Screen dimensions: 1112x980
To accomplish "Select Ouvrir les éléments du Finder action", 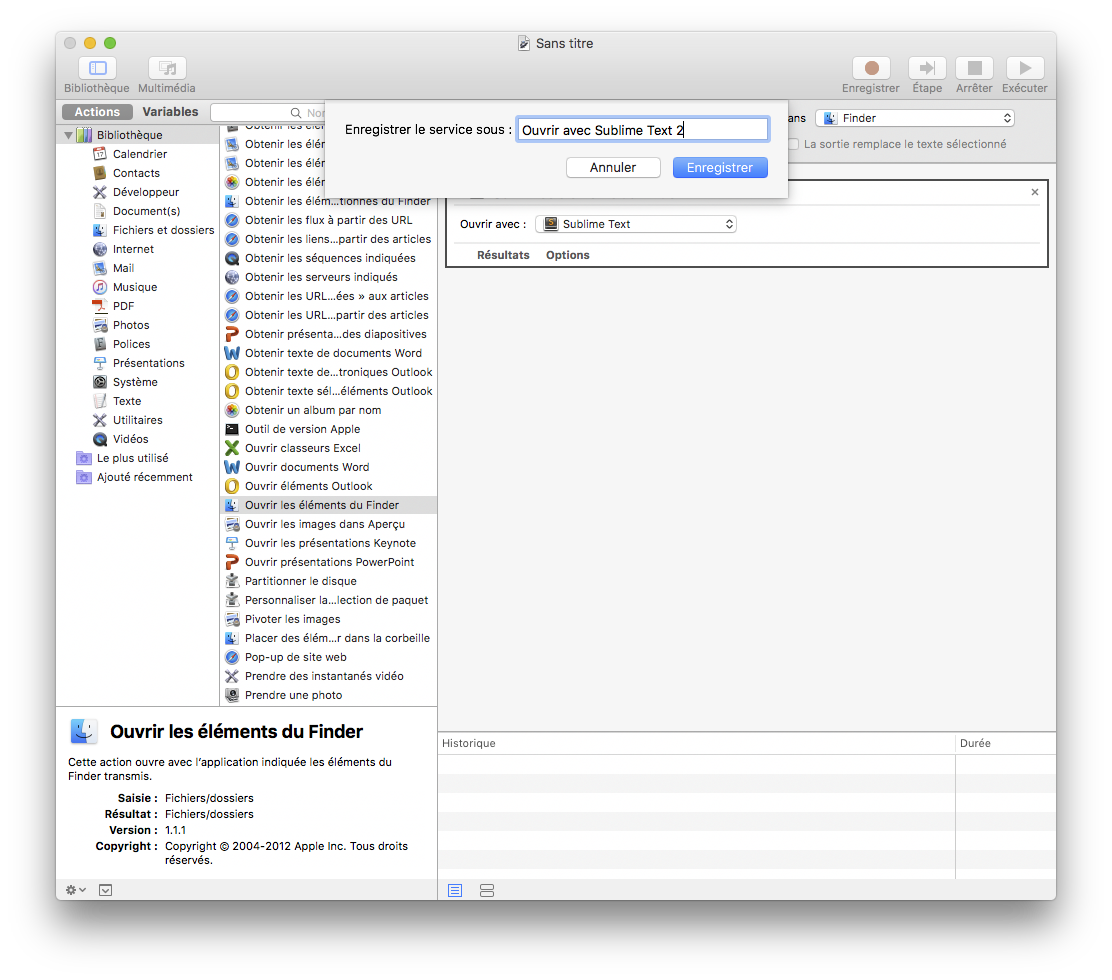I will pyautogui.click(x=329, y=505).
